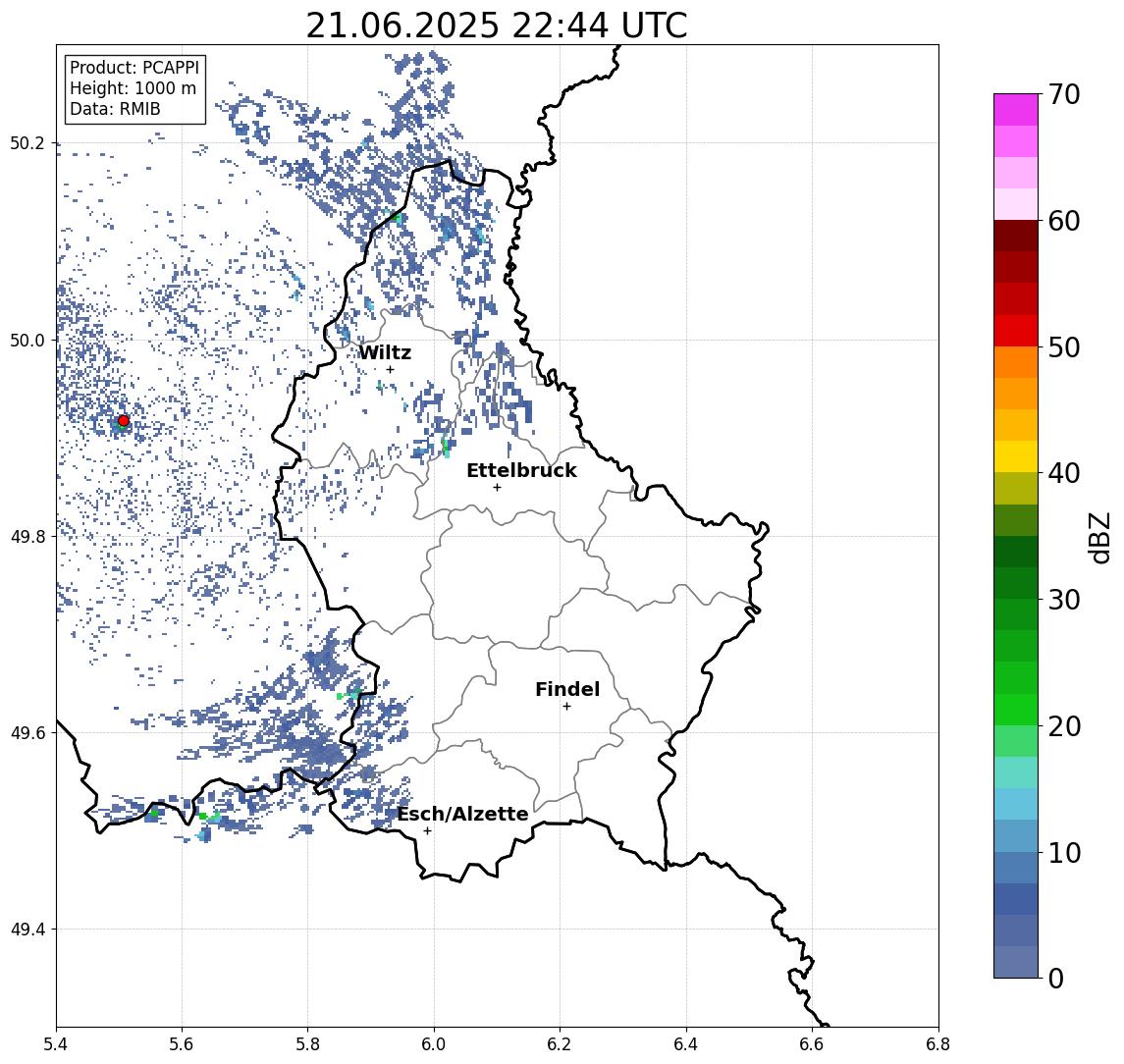Click the longitude axis label 5.4

point(56,1044)
